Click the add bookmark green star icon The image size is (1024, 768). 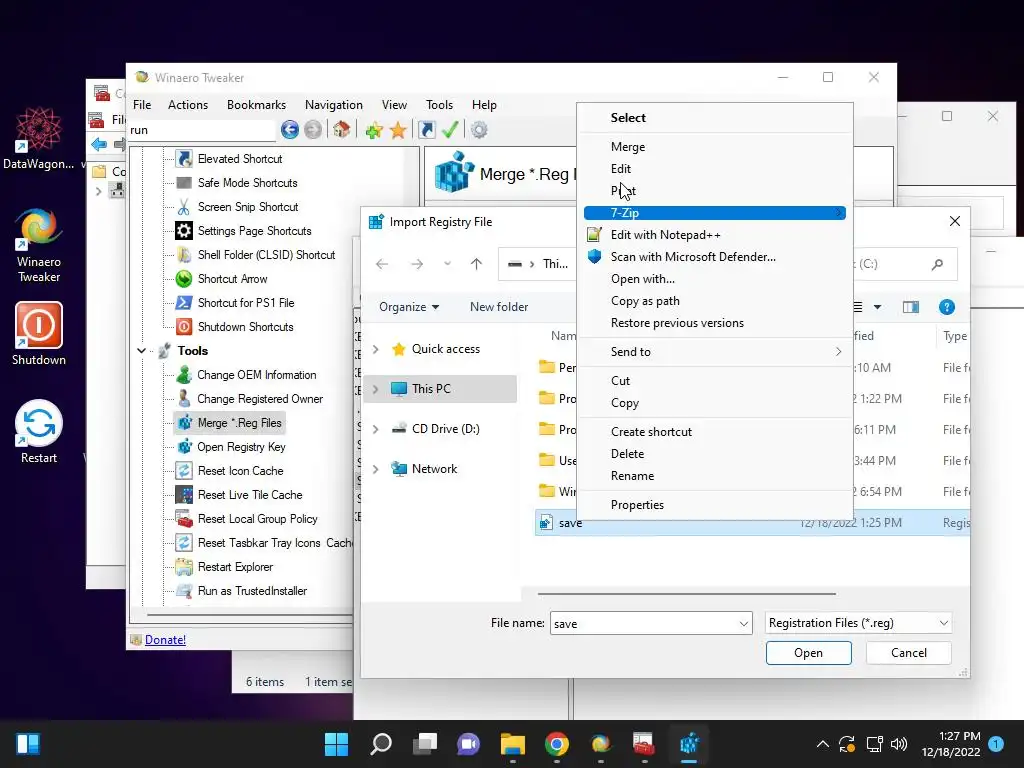click(374, 130)
